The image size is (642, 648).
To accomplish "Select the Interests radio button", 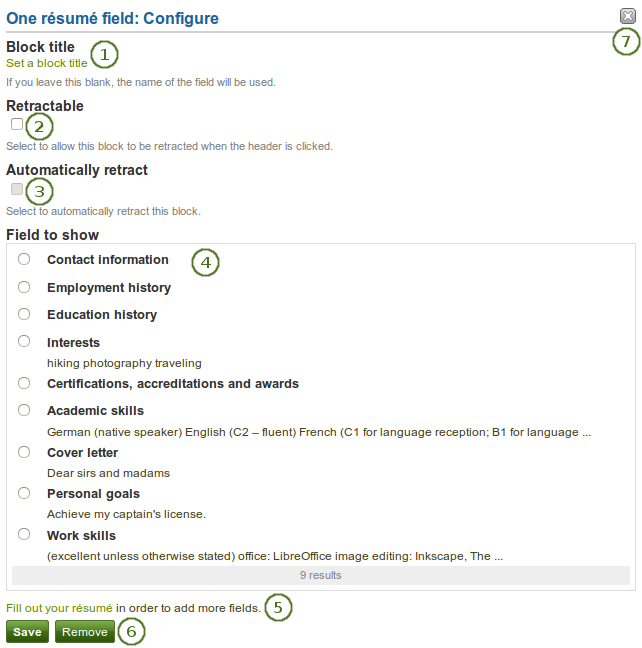I will pyautogui.click(x=24, y=341).
